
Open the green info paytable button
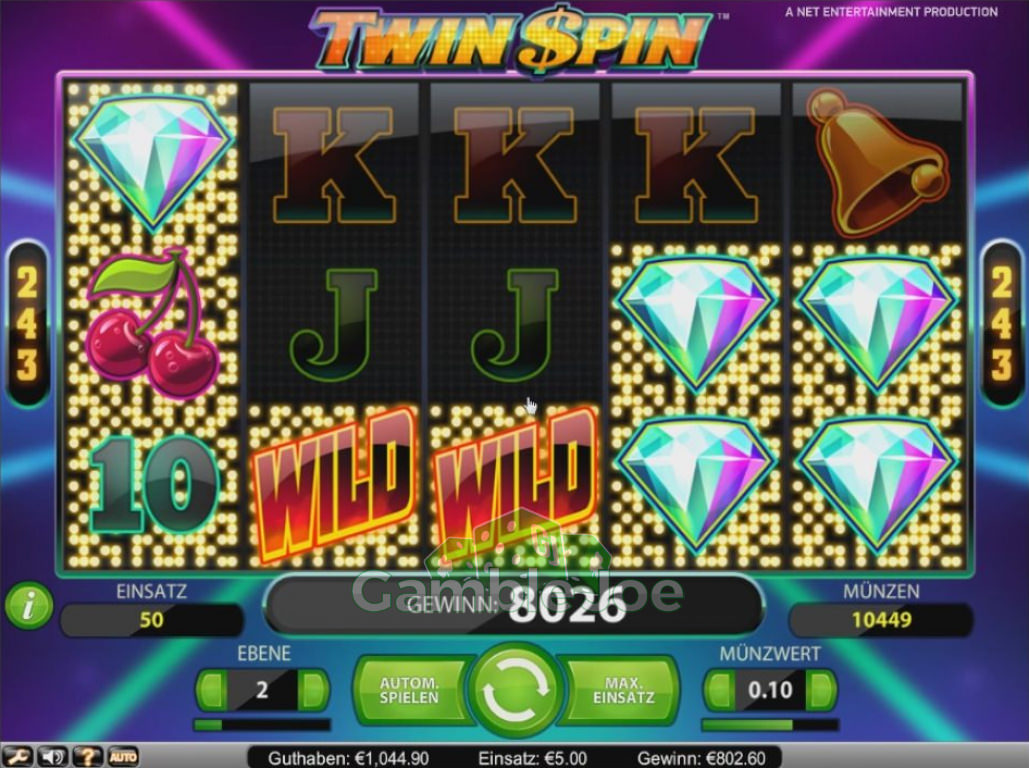[x=29, y=605]
